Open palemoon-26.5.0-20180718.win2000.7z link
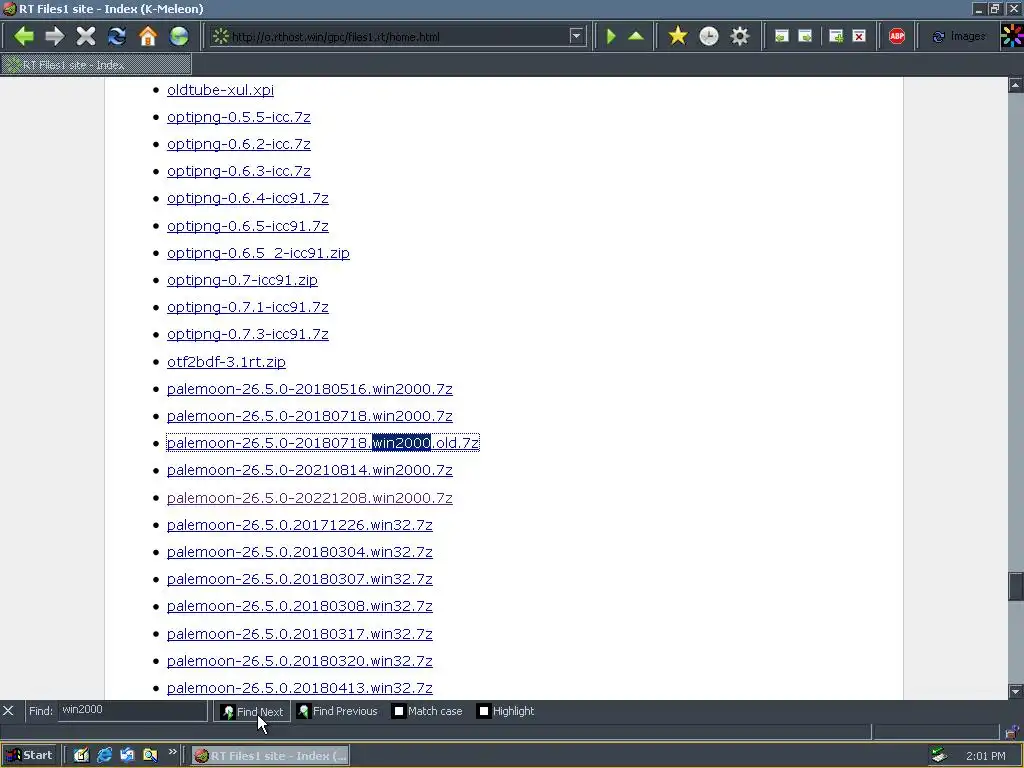The width and height of the screenshot is (1024, 768). click(310, 416)
